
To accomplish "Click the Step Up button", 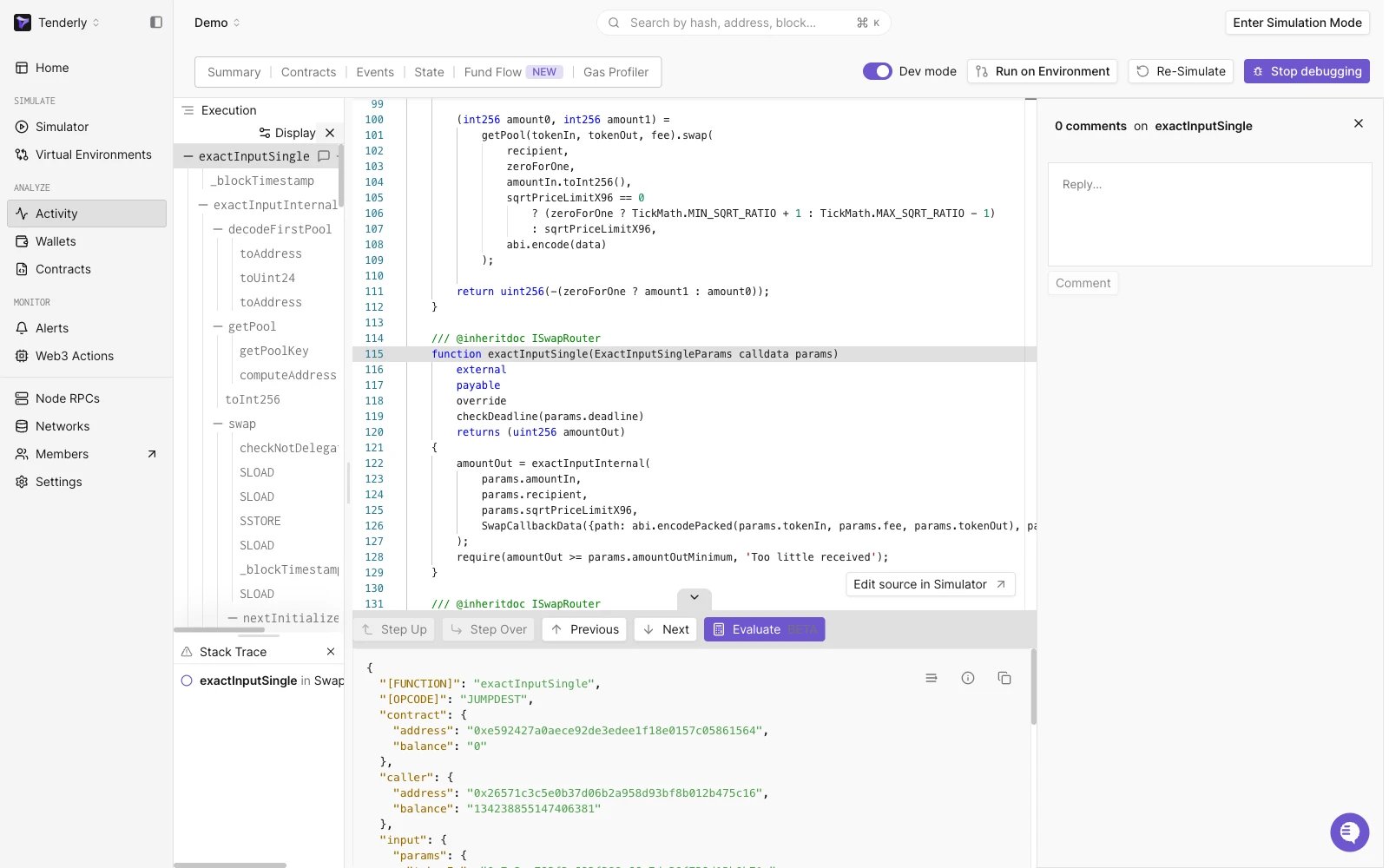I will 394,629.
